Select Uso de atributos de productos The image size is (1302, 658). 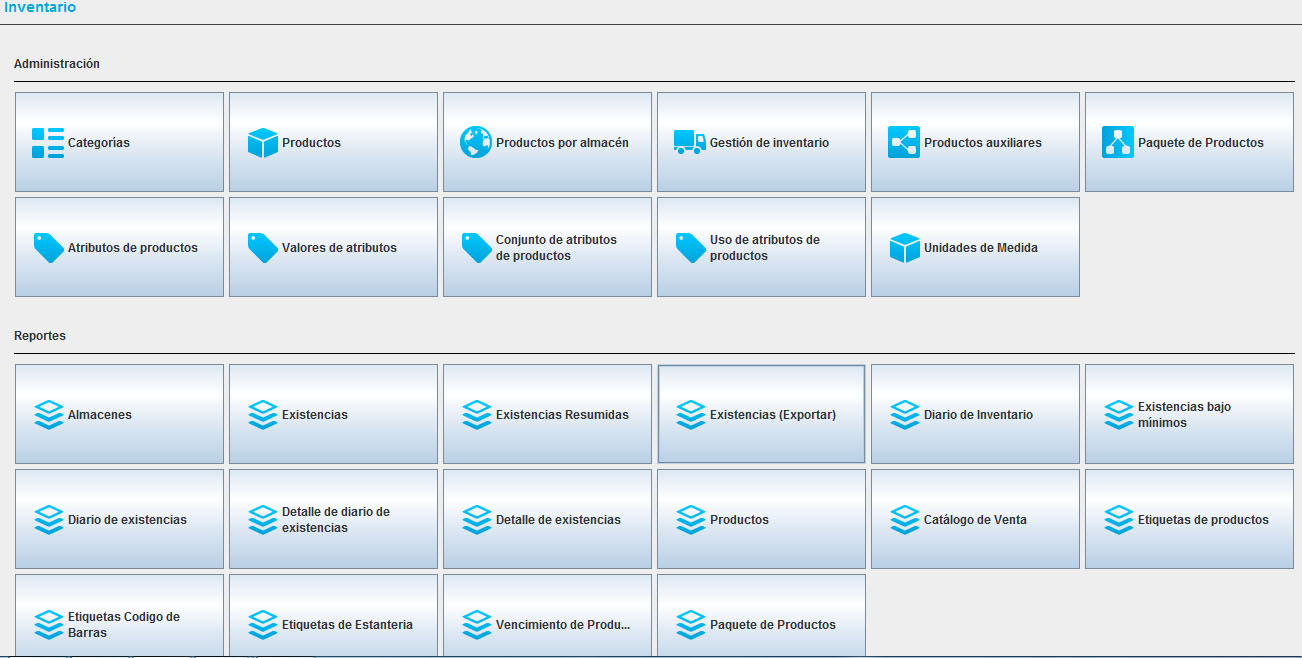[761, 247]
